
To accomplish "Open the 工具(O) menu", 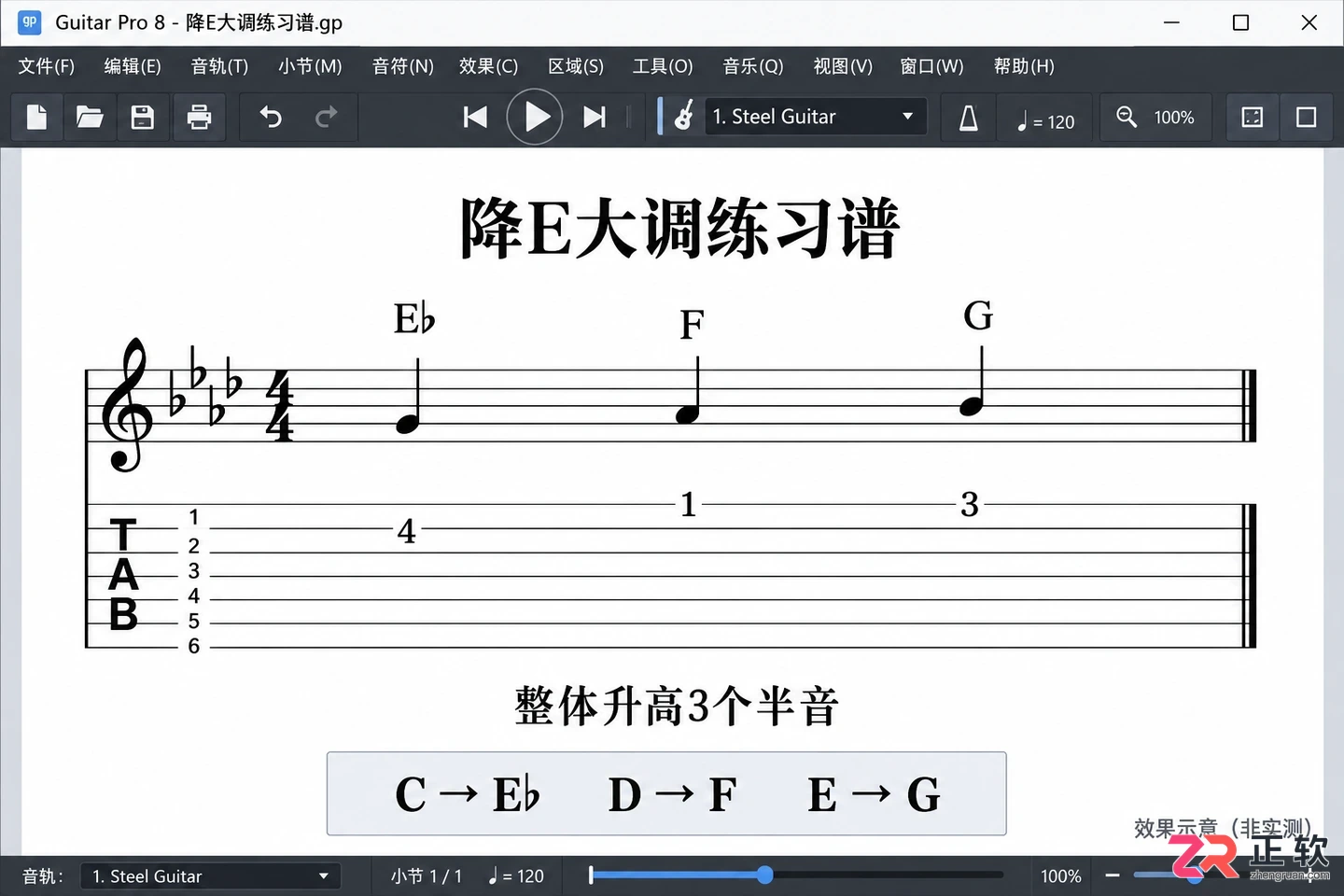I will [663, 66].
